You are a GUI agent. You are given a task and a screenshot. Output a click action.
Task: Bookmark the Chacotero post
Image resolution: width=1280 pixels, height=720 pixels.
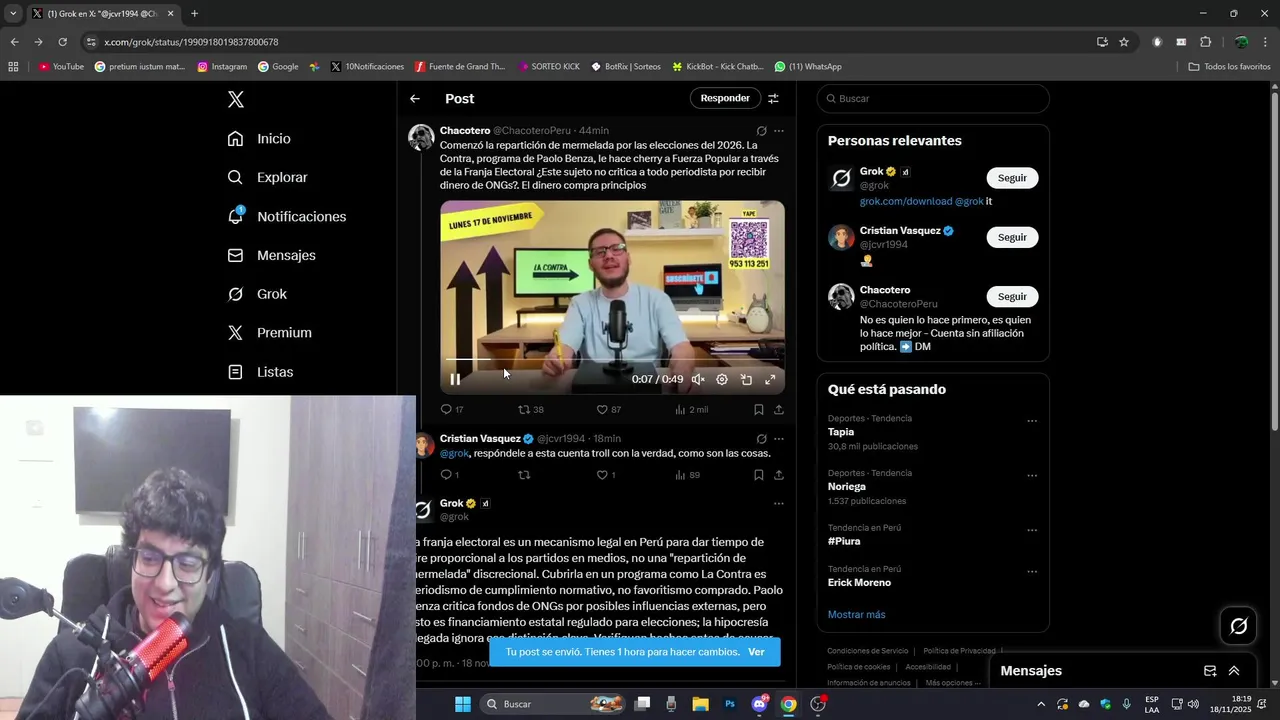tap(759, 410)
